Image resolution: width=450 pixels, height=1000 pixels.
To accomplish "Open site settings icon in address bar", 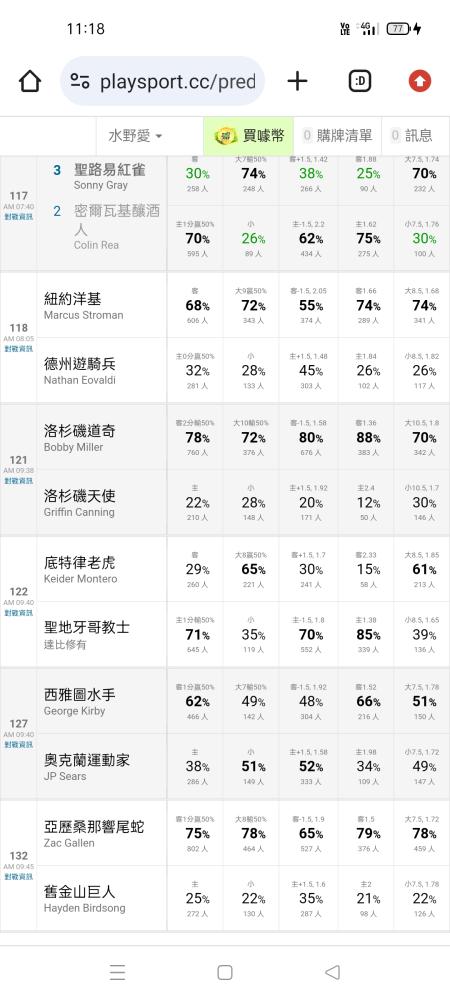I will (x=80, y=81).
